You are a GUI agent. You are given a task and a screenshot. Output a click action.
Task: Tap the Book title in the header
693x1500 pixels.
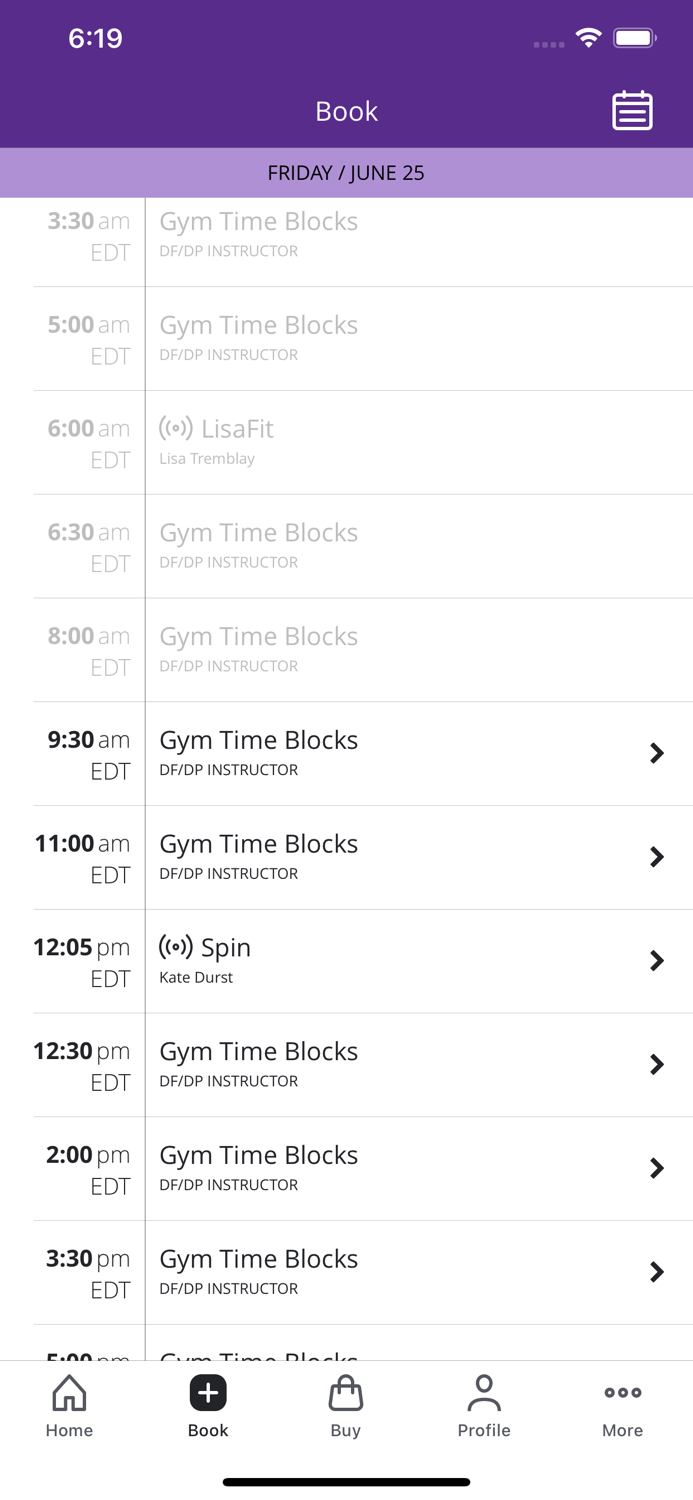pyautogui.click(x=346, y=111)
